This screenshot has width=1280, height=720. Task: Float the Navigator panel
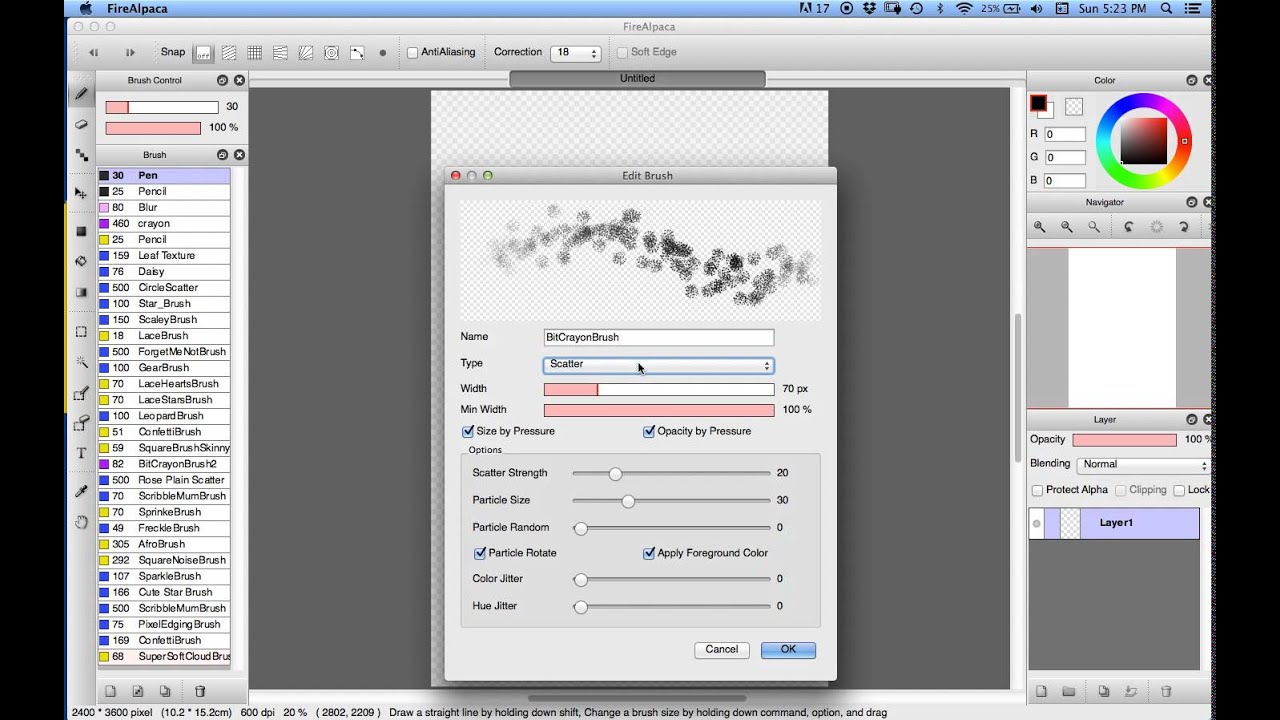coord(1192,202)
